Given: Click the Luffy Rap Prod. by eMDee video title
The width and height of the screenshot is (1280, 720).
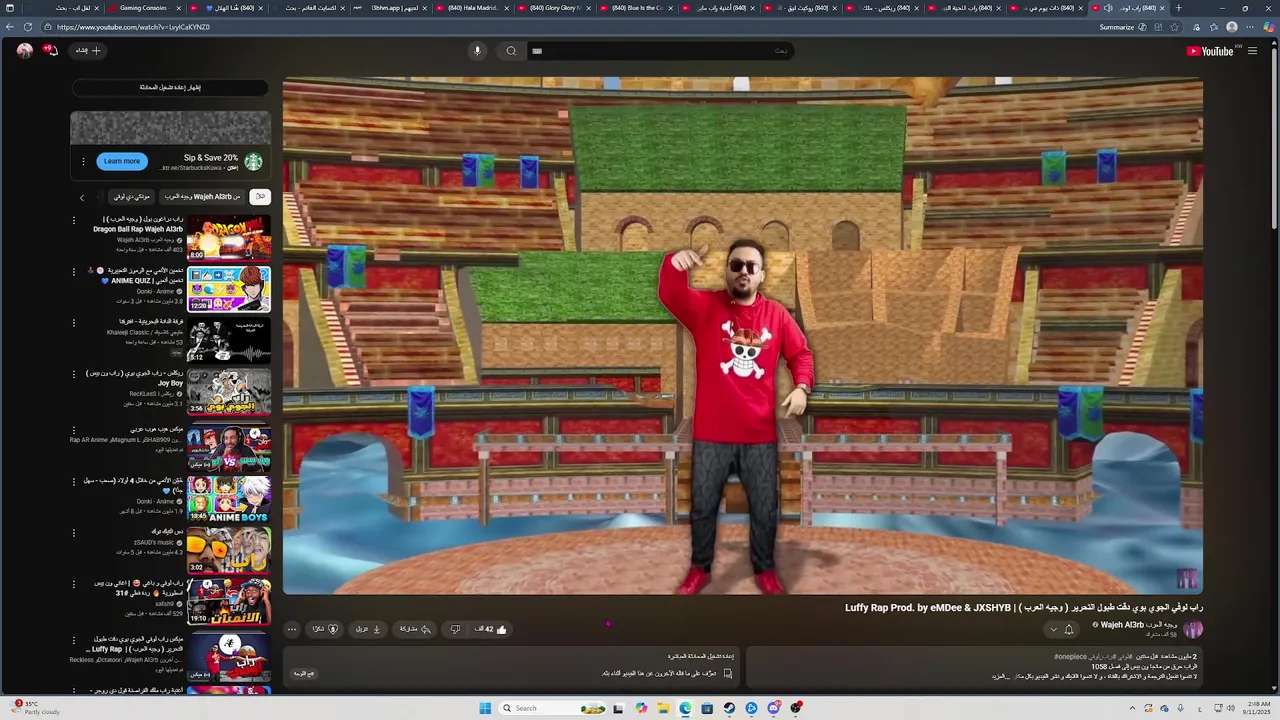Looking at the screenshot, I should pos(1023,607).
